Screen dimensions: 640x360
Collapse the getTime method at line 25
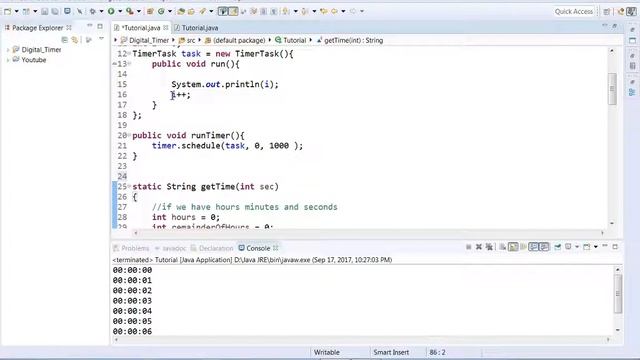(x=129, y=186)
